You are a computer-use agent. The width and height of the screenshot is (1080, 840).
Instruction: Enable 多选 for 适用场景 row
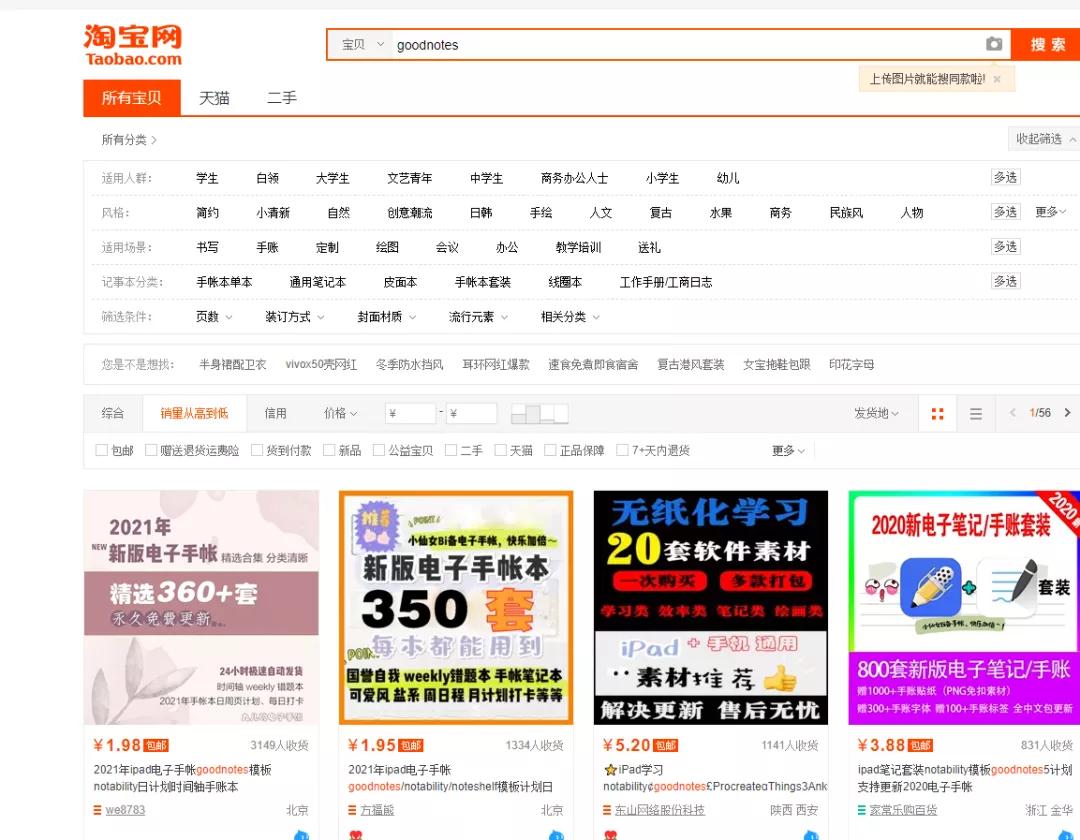pos(1005,246)
